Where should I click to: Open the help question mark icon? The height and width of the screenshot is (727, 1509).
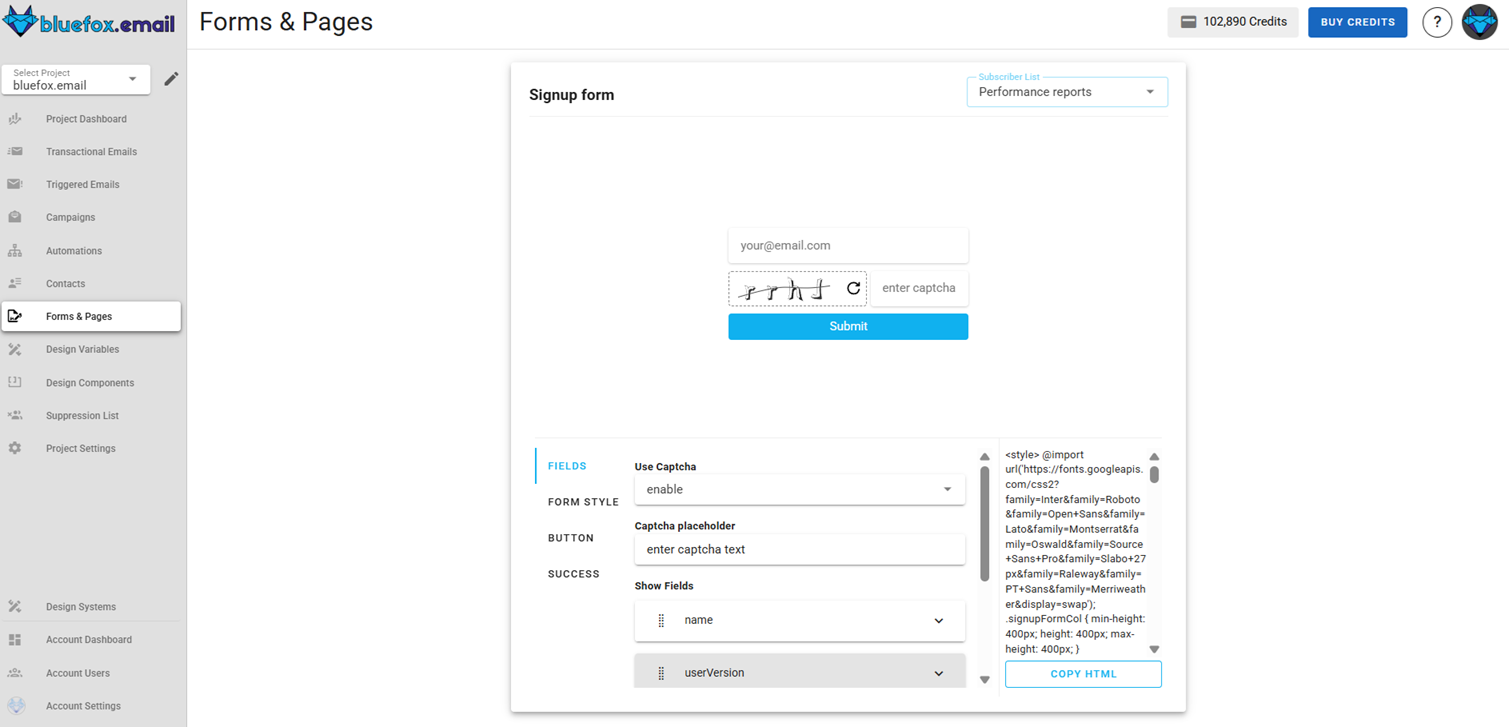tap(1437, 21)
